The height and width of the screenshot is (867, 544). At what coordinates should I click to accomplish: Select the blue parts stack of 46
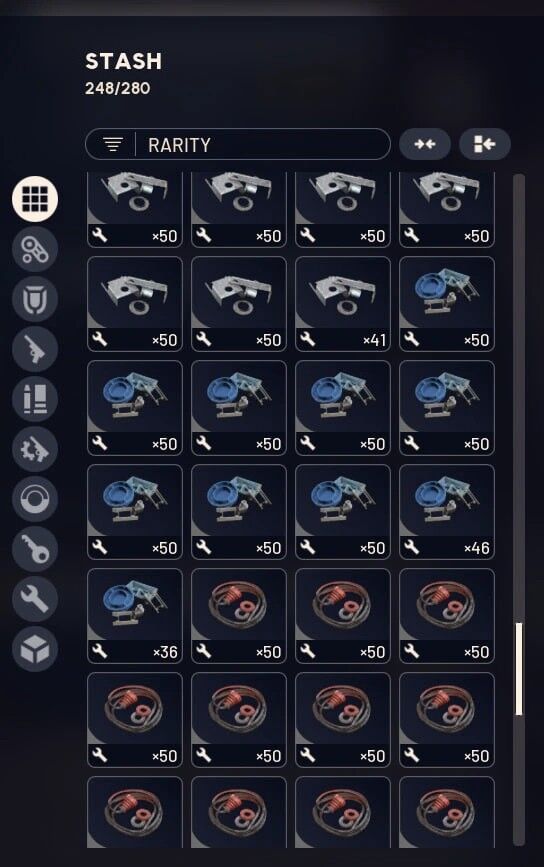[447, 512]
